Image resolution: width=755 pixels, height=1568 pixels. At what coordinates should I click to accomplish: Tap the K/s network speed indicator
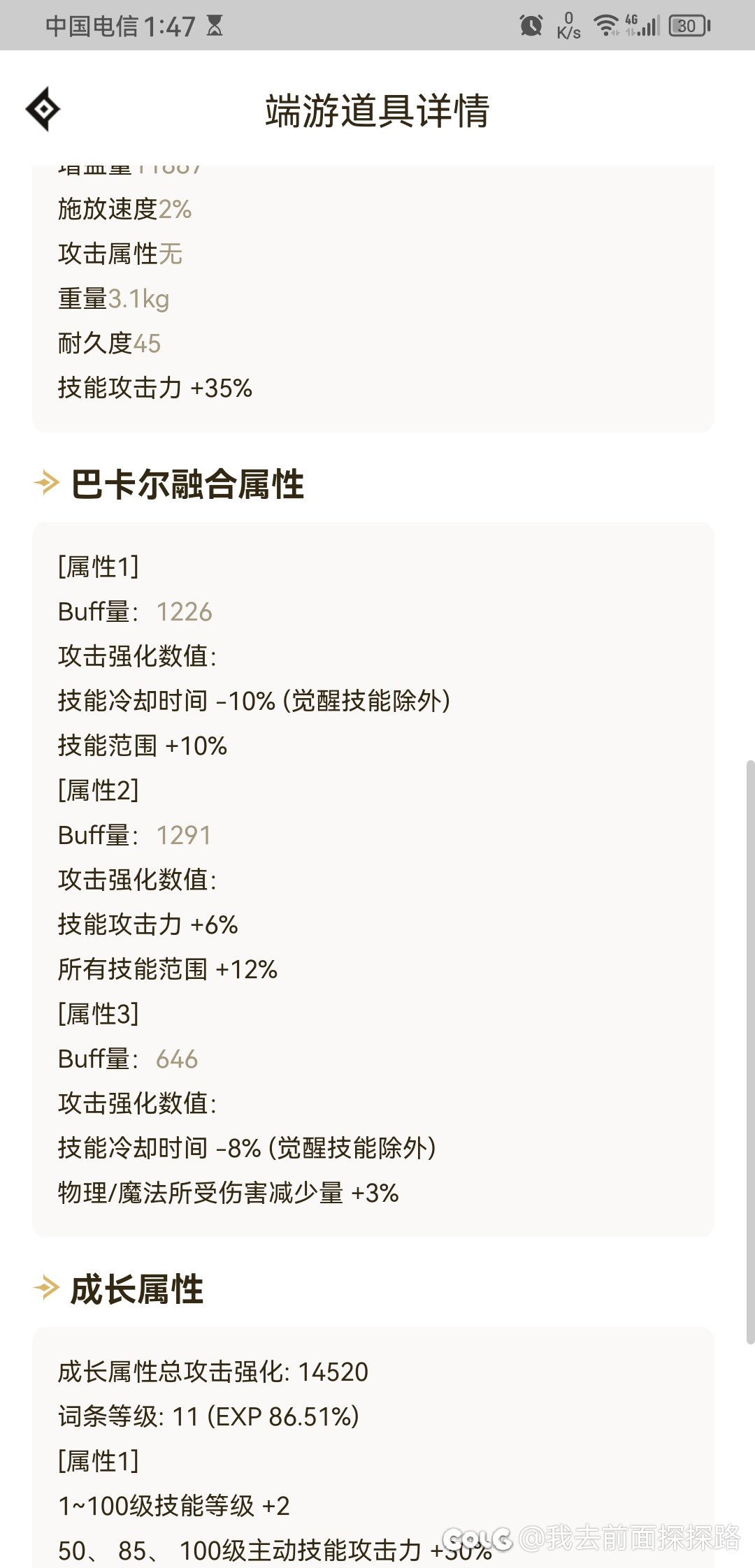coord(568,27)
